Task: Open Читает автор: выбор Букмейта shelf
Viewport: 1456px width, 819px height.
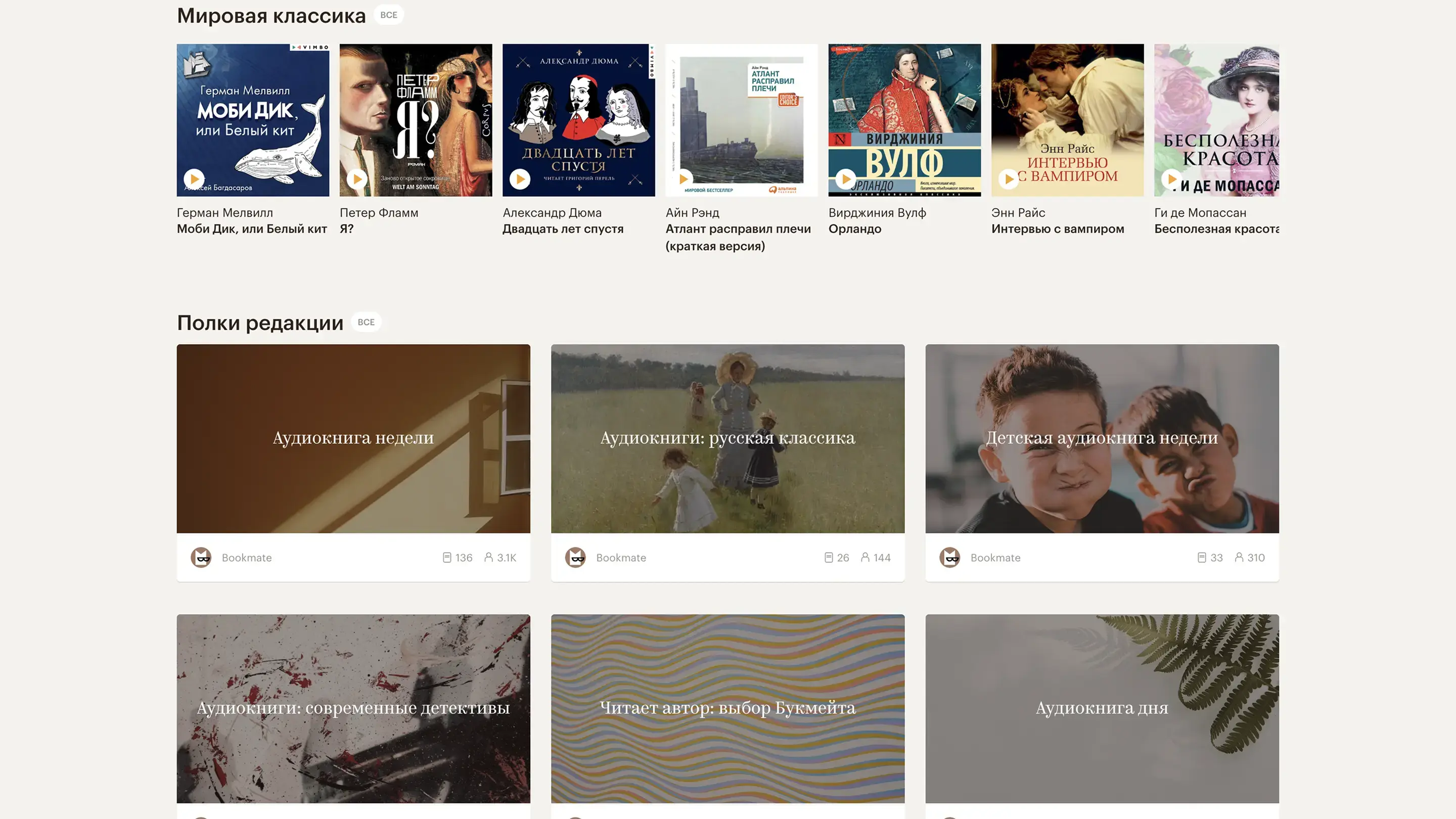Action: (727, 708)
